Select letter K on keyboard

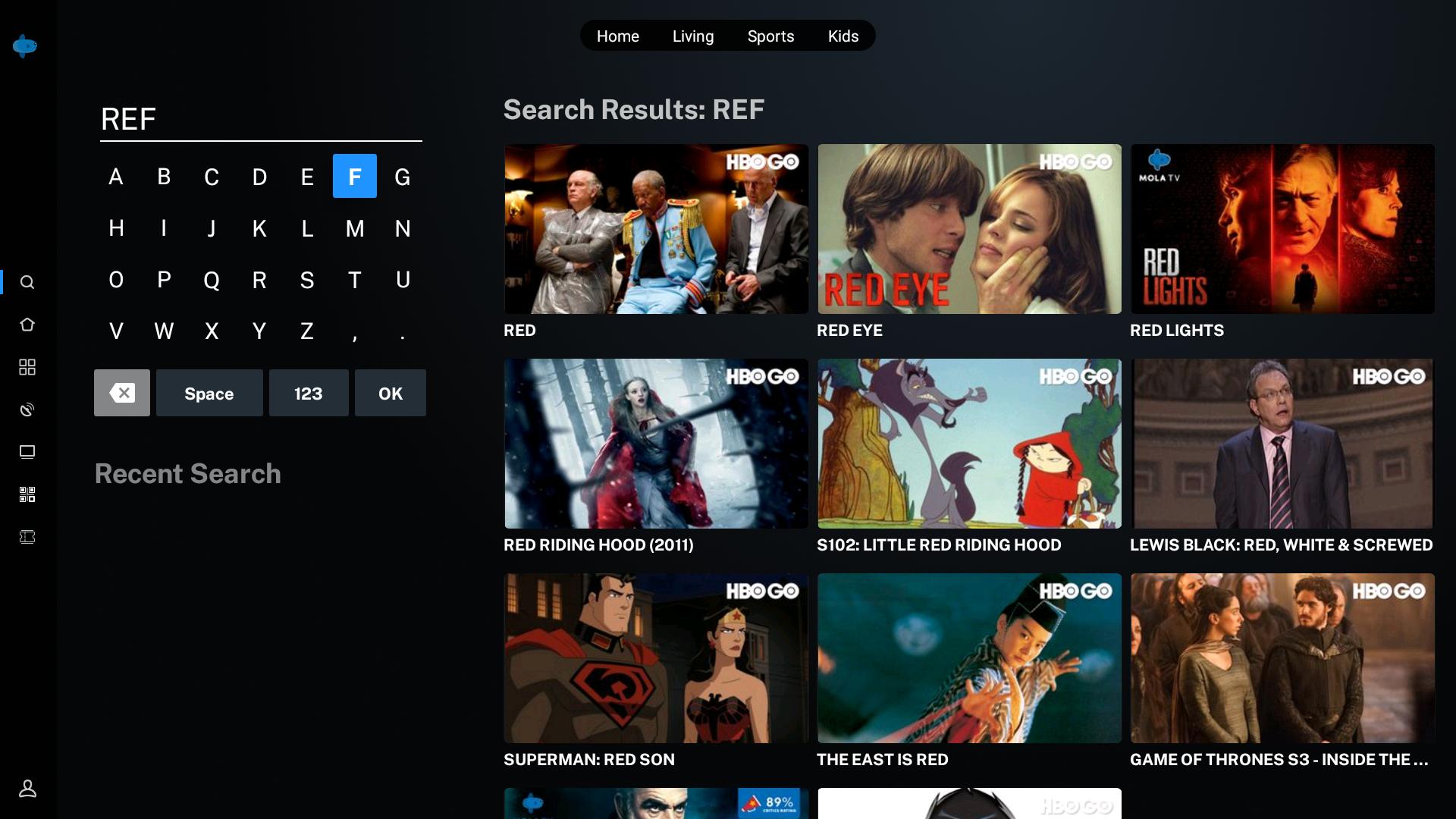point(259,228)
